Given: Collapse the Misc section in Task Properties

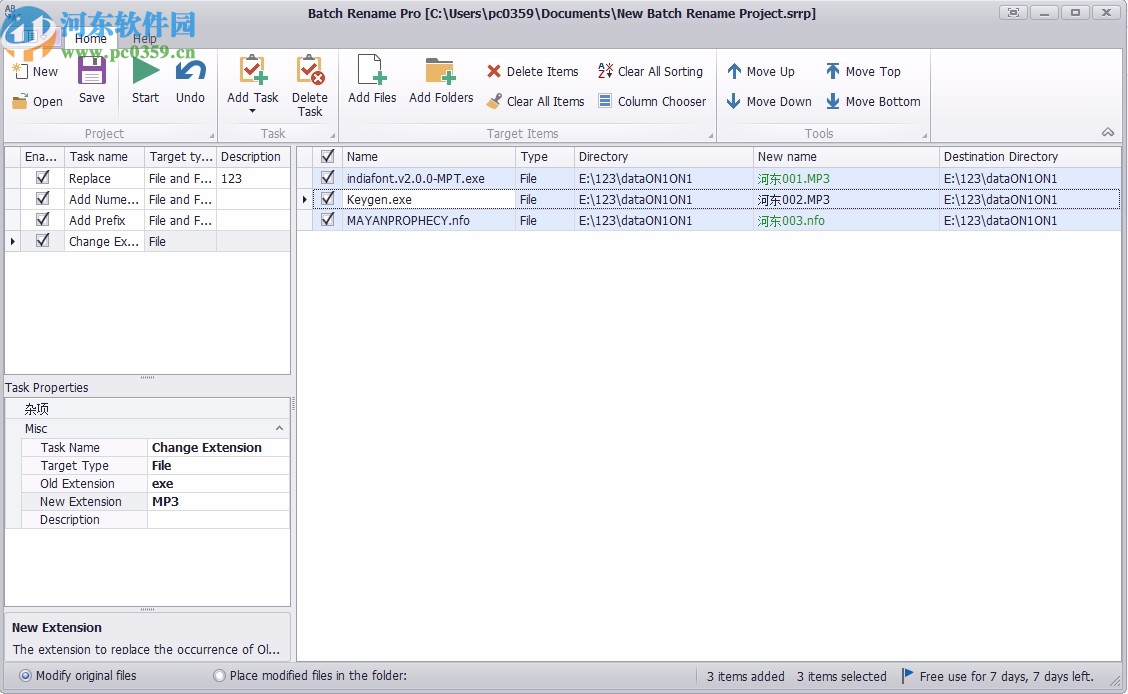Looking at the screenshot, I should point(280,428).
